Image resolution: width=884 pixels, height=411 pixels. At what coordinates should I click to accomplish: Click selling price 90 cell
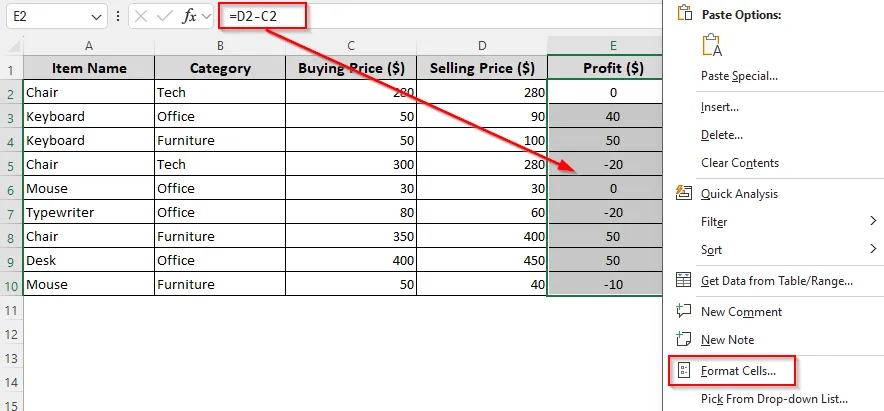(482, 116)
